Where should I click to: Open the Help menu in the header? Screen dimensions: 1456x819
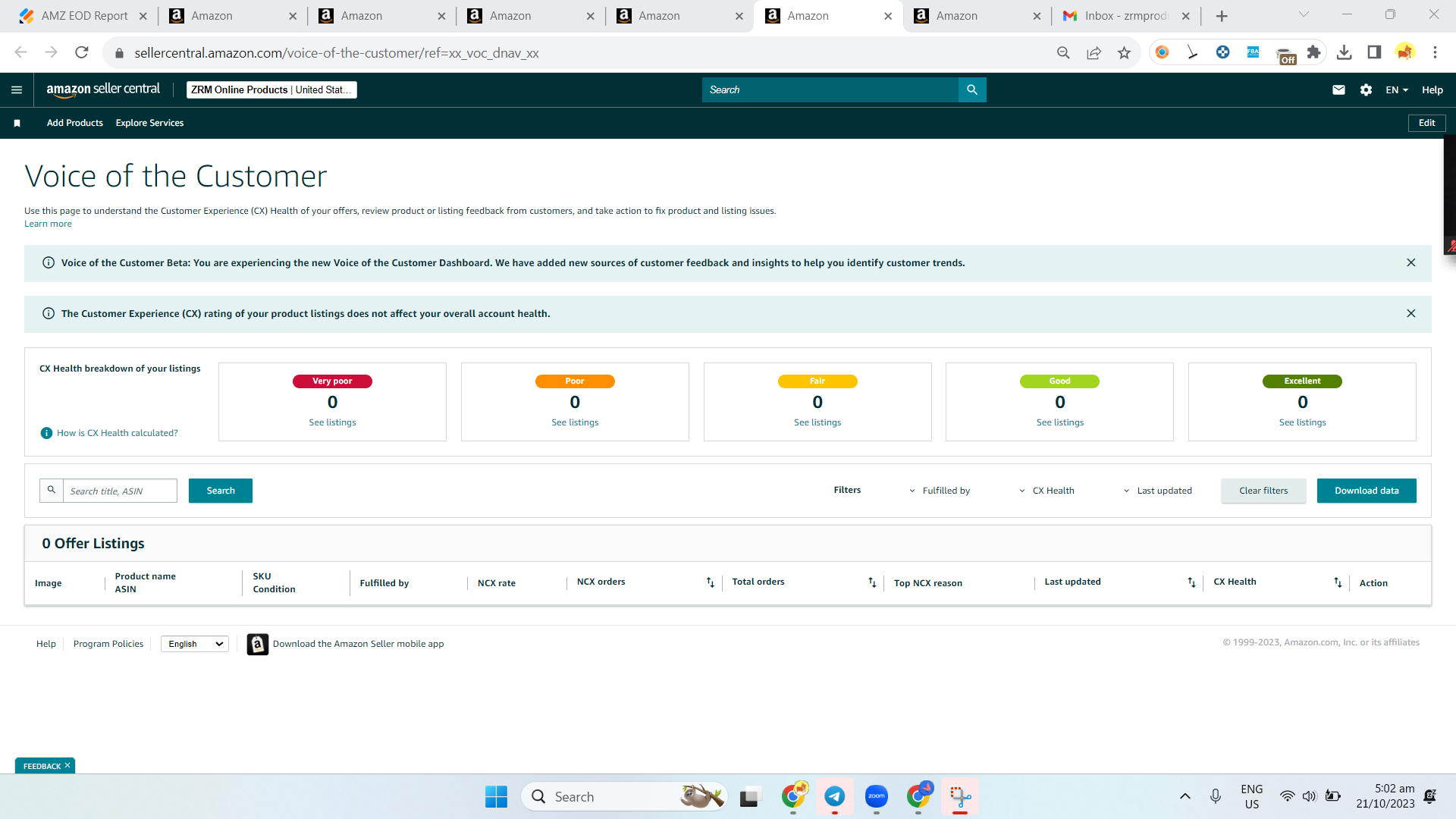pos(1432,89)
